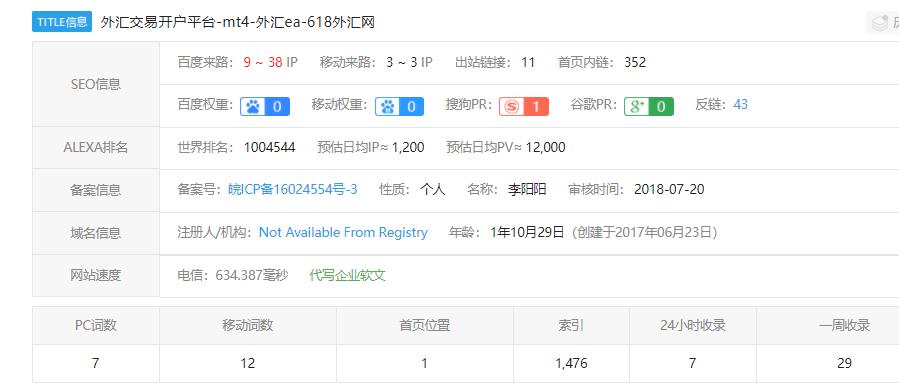This screenshot has width=899, height=388.
Task: Click the mobile keywords count 12 cell
Action: click(248, 363)
